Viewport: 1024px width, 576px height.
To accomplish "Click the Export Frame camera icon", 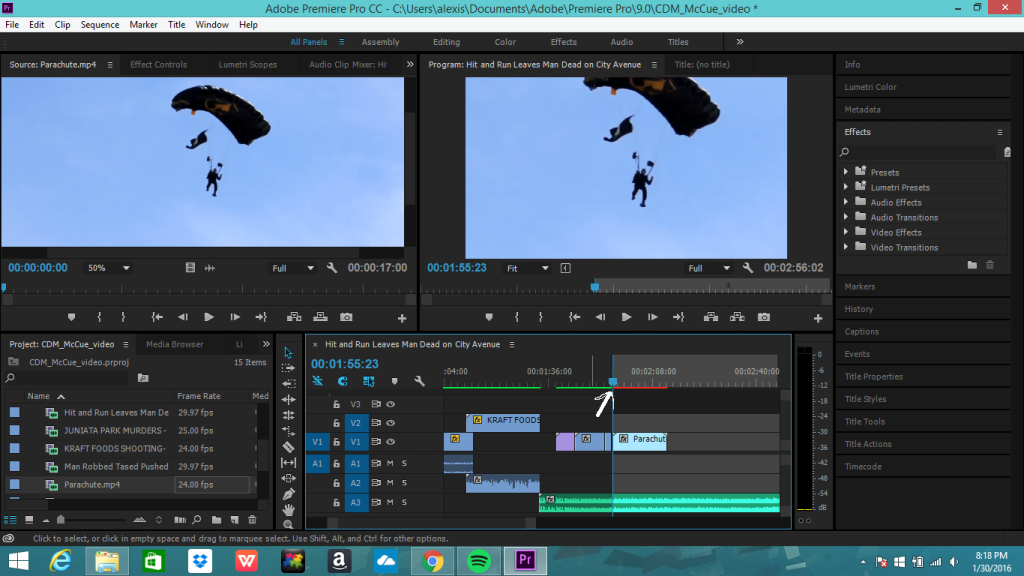I will coord(765,316).
